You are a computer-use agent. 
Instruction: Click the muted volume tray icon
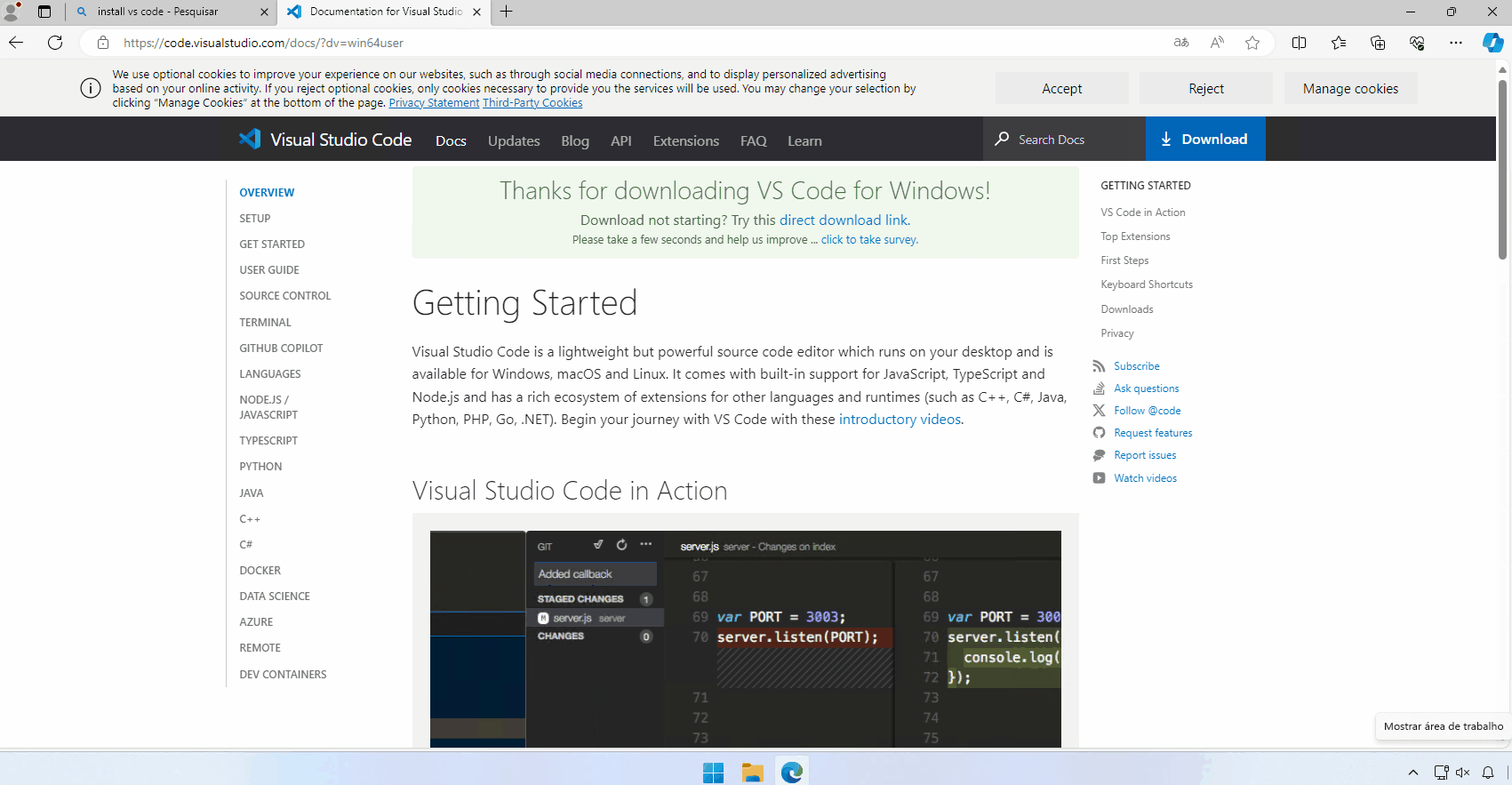coord(1463,773)
